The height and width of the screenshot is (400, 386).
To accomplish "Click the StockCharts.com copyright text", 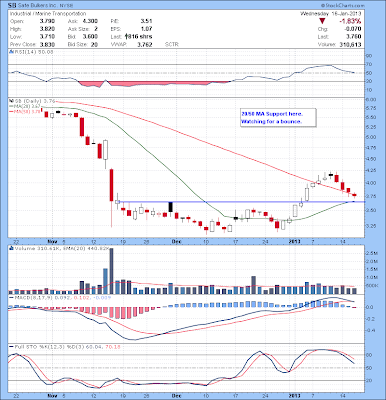I will 343,6.
